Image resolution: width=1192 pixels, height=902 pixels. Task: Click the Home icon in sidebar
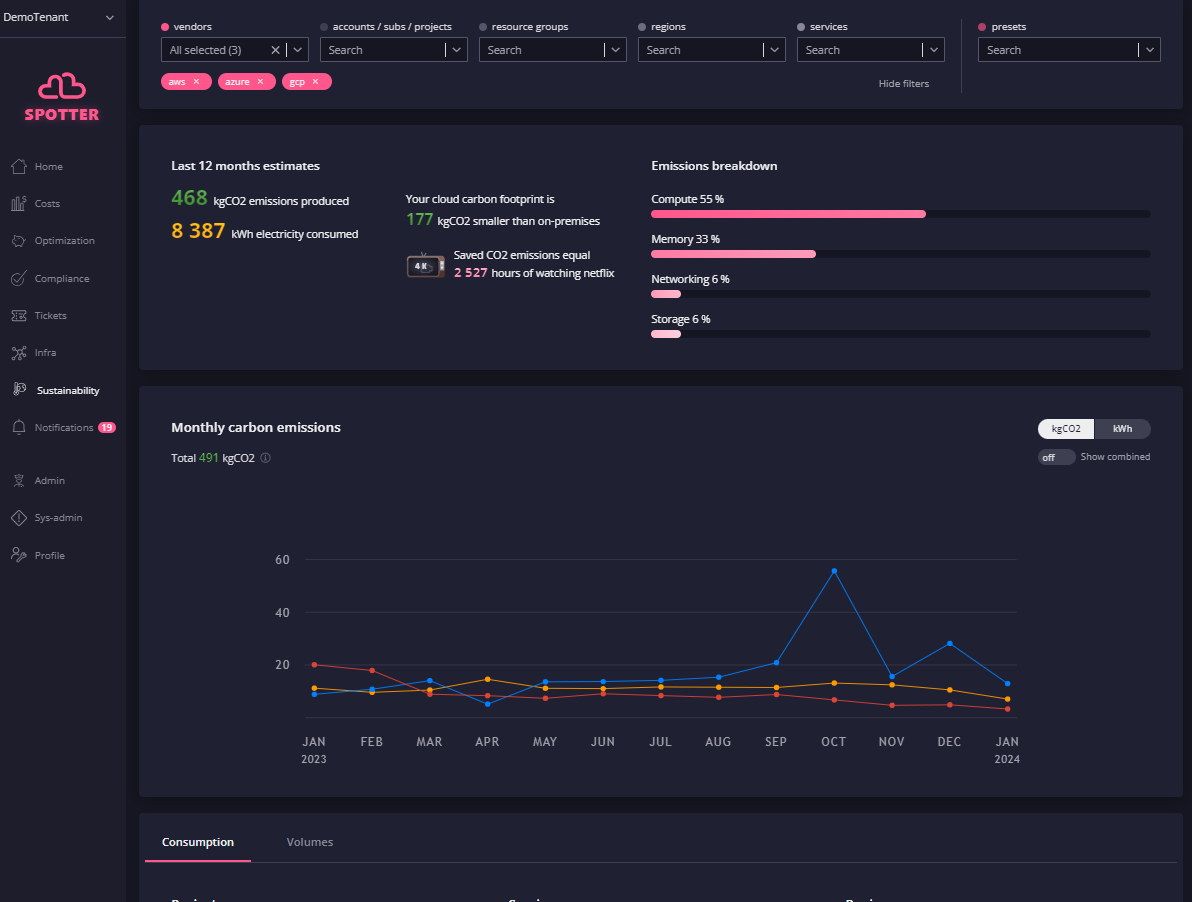pos(18,166)
